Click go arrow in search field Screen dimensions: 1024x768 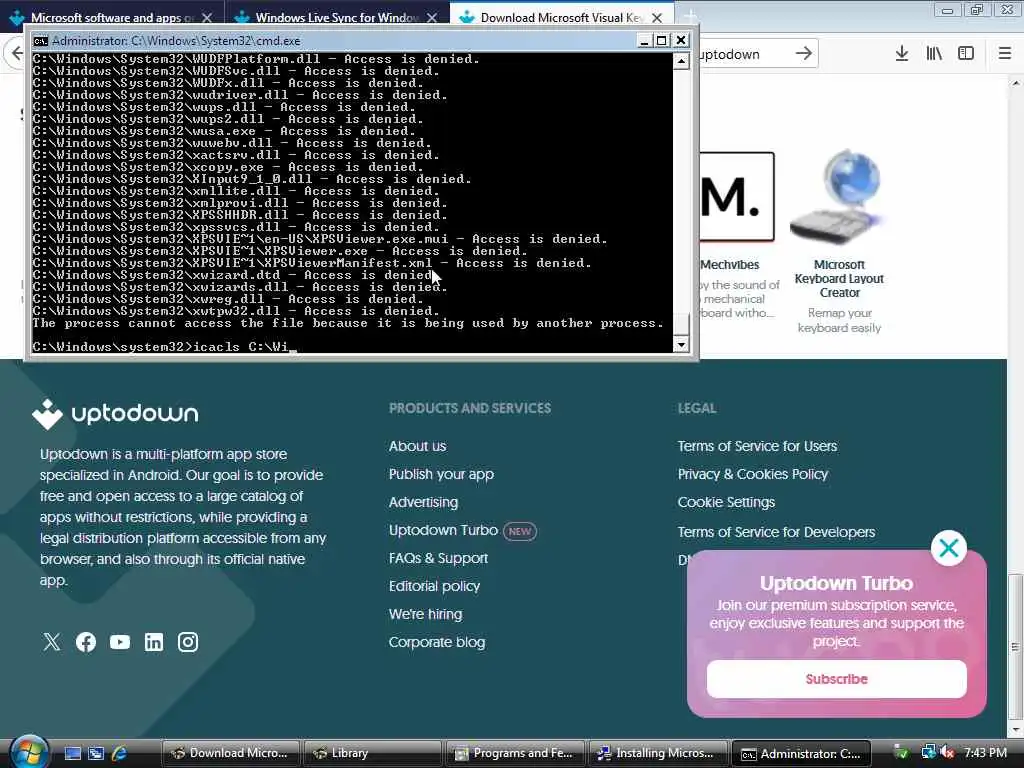pyautogui.click(x=803, y=54)
